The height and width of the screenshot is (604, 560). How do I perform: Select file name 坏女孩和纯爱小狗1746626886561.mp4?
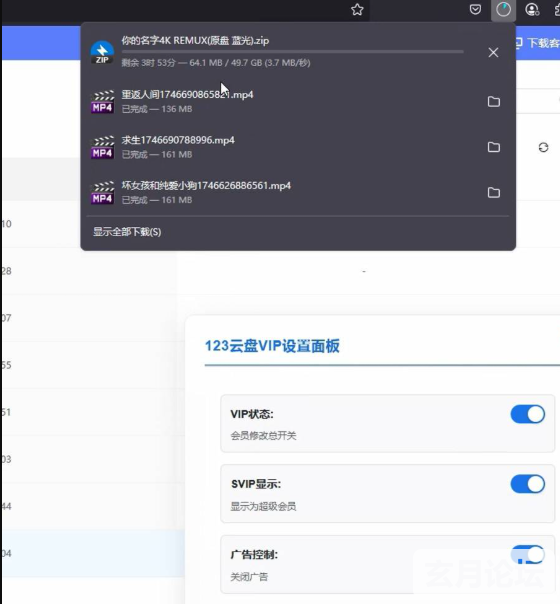(206, 185)
